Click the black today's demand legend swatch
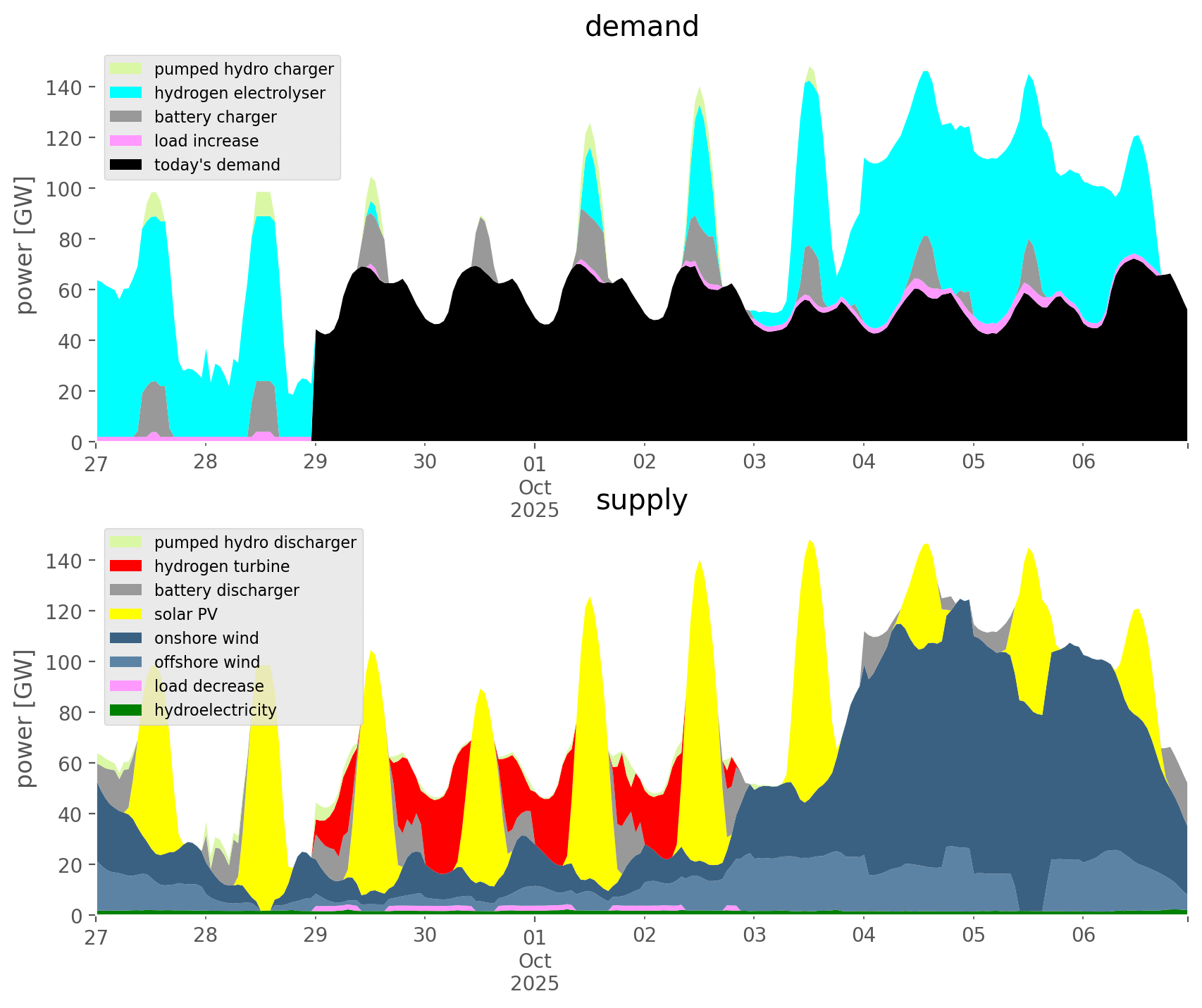This screenshot has width=1202, height=1008. point(127,165)
